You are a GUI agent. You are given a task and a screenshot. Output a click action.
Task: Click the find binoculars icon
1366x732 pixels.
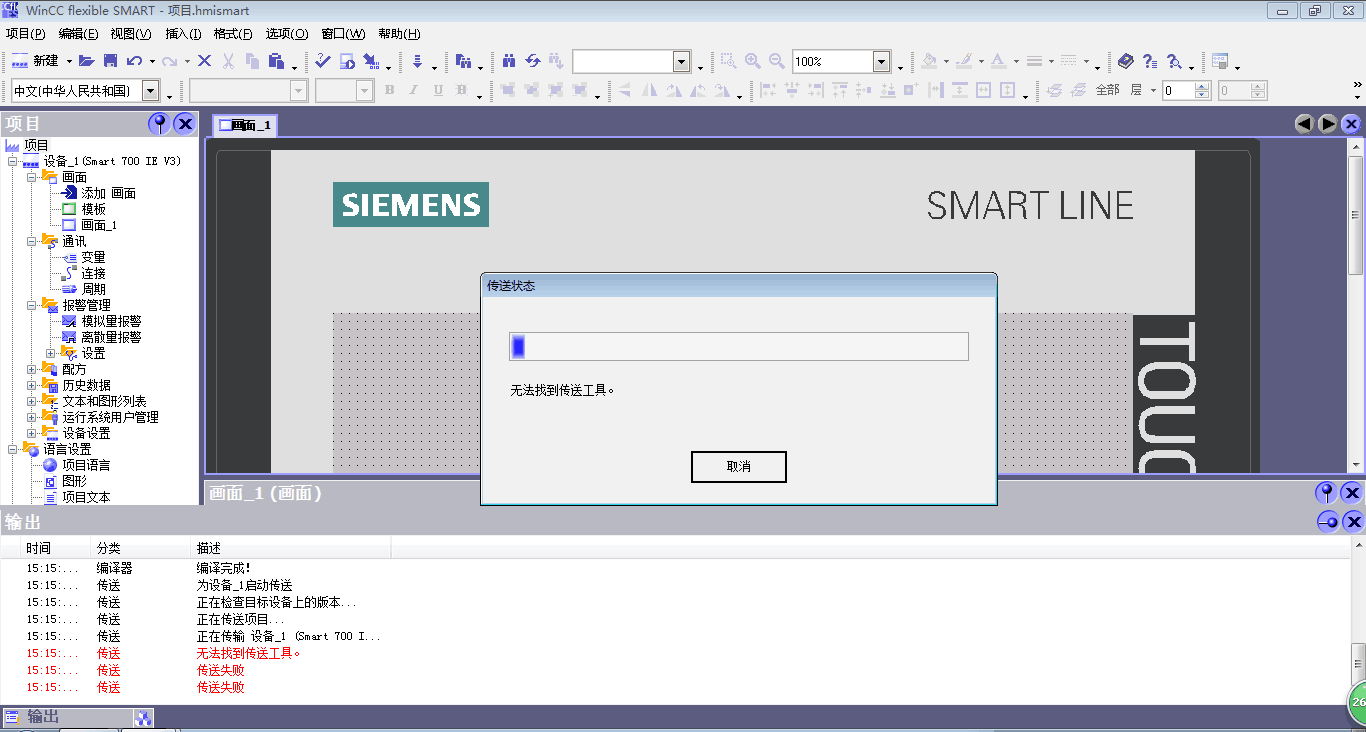pos(509,61)
